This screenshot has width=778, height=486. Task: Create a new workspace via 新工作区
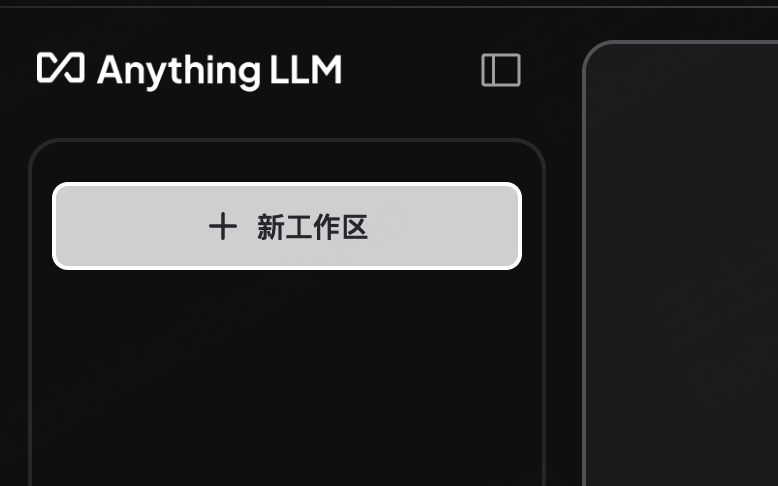(x=287, y=226)
